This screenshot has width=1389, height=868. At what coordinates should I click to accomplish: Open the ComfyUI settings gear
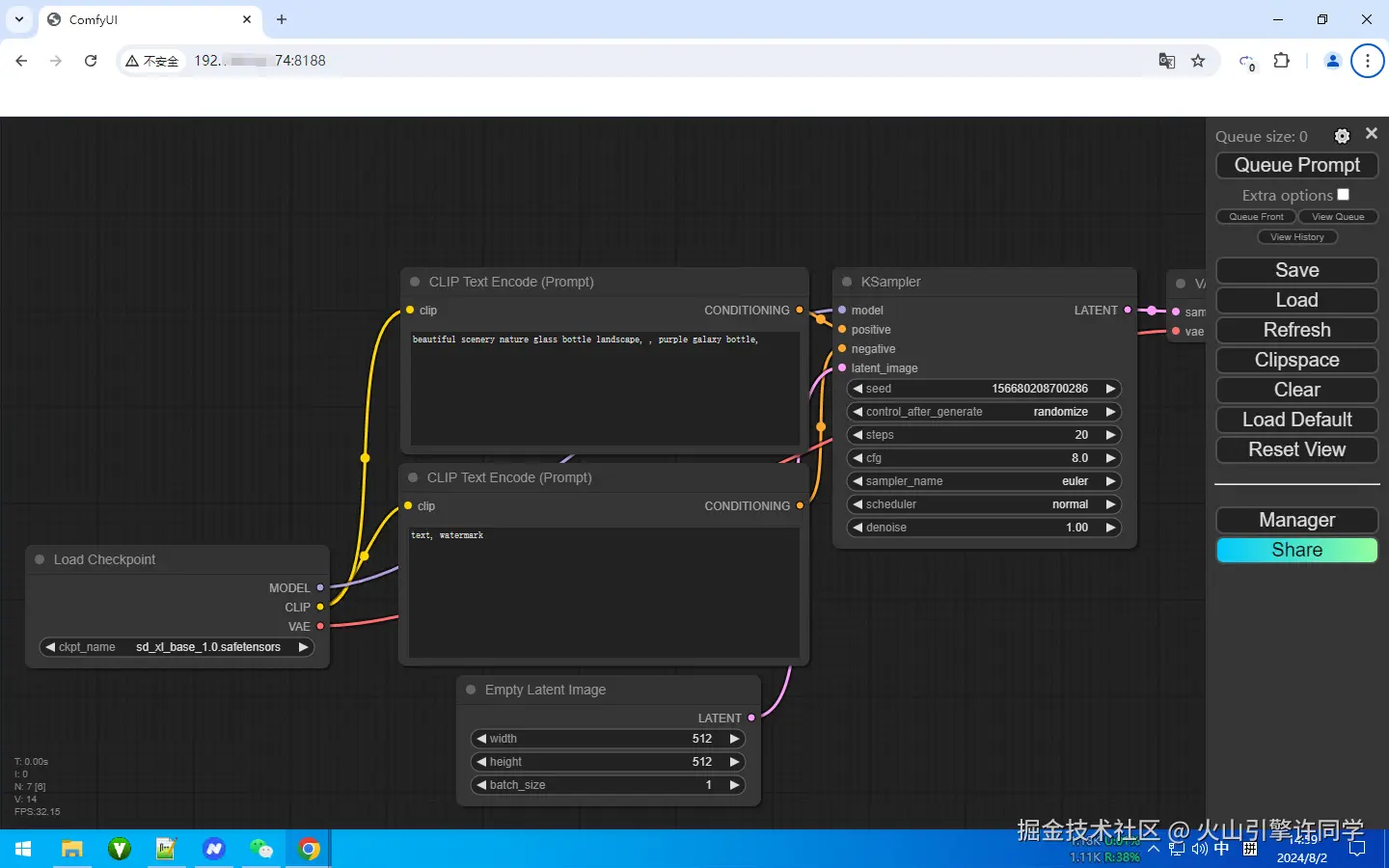pyautogui.click(x=1342, y=136)
